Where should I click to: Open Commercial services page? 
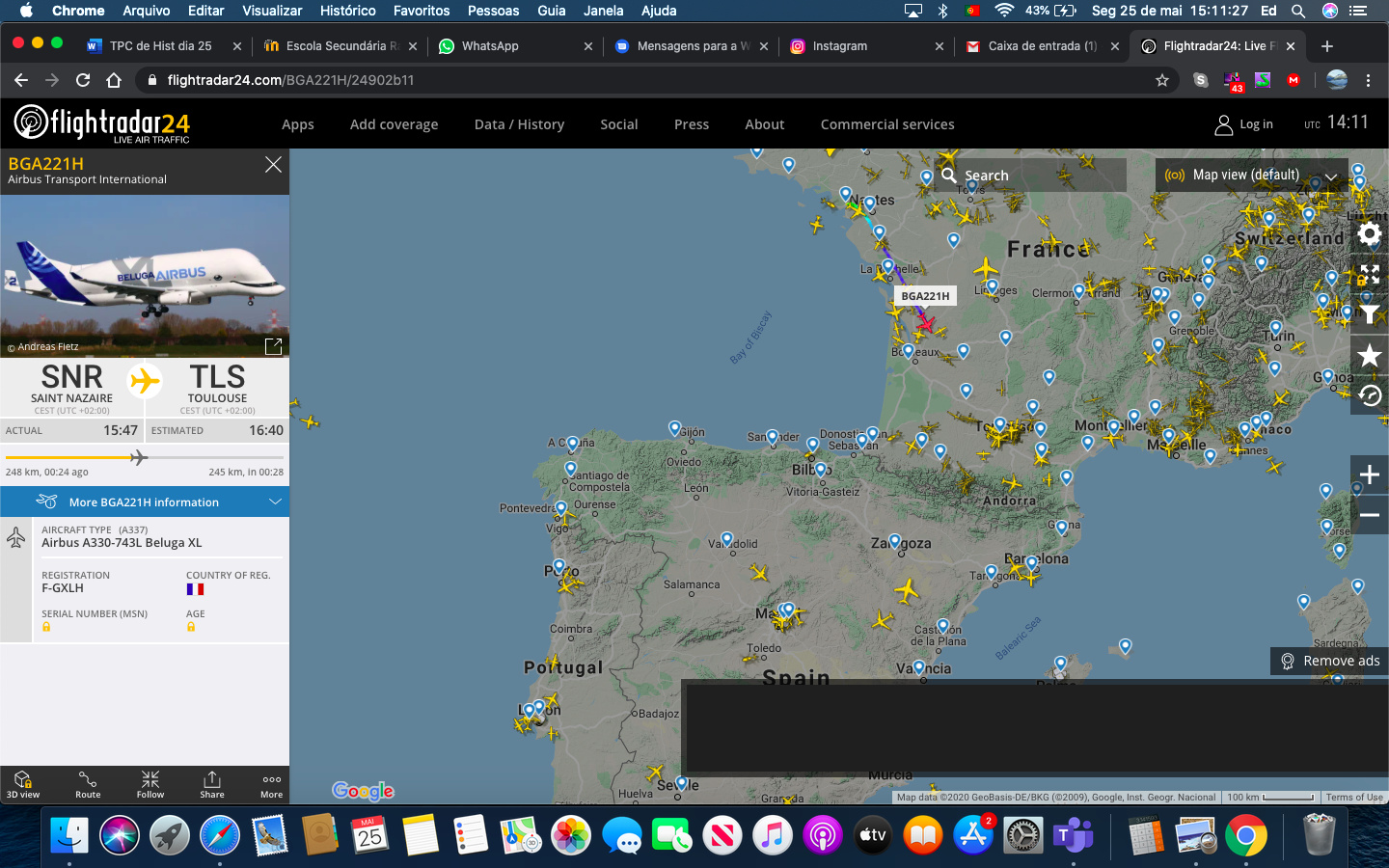pyautogui.click(x=887, y=124)
